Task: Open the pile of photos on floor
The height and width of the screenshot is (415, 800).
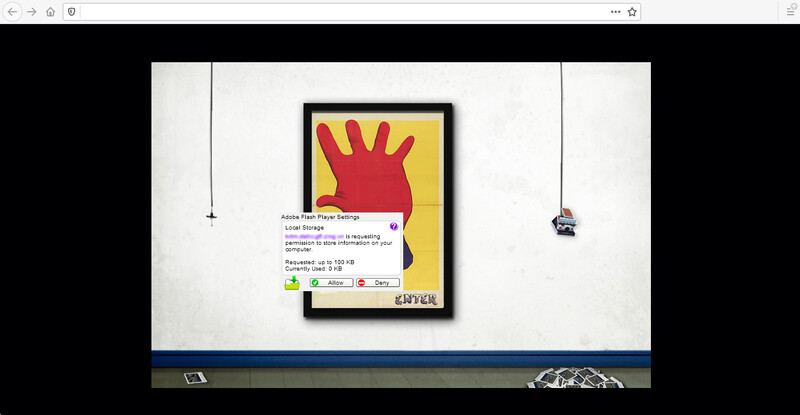Action: tap(577, 378)
